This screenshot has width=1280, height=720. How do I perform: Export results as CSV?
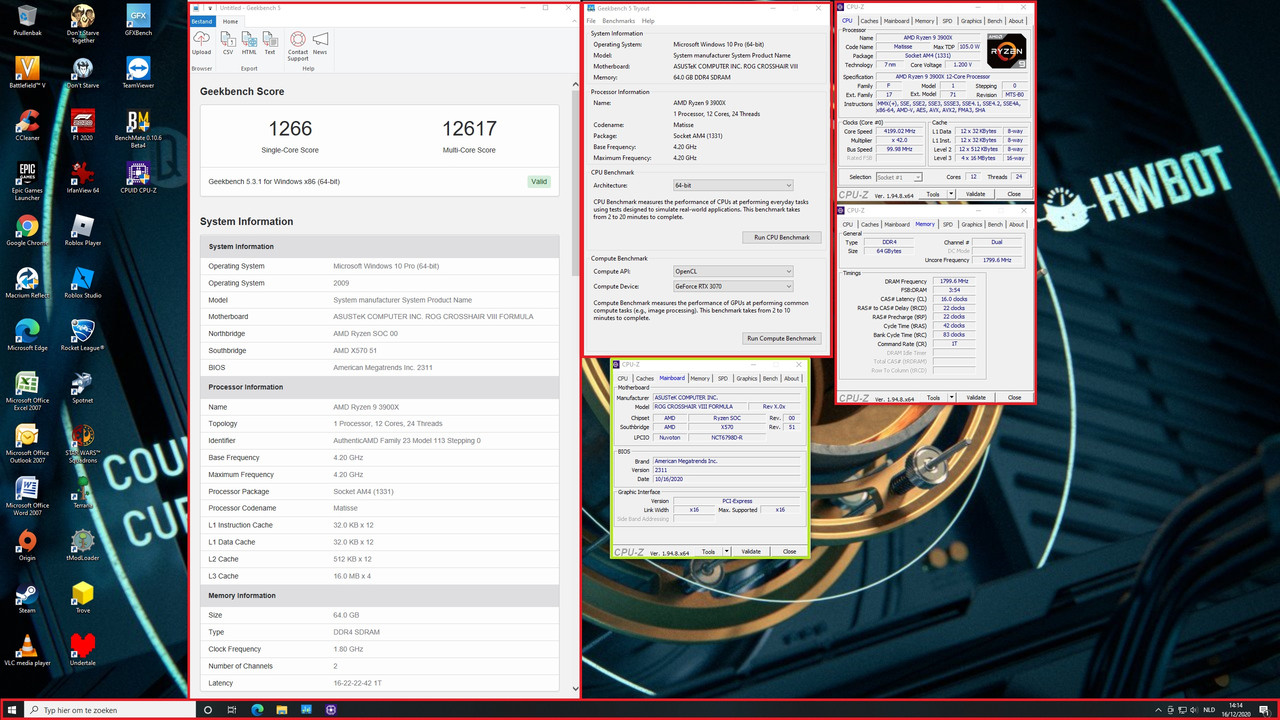pos(228,42)
